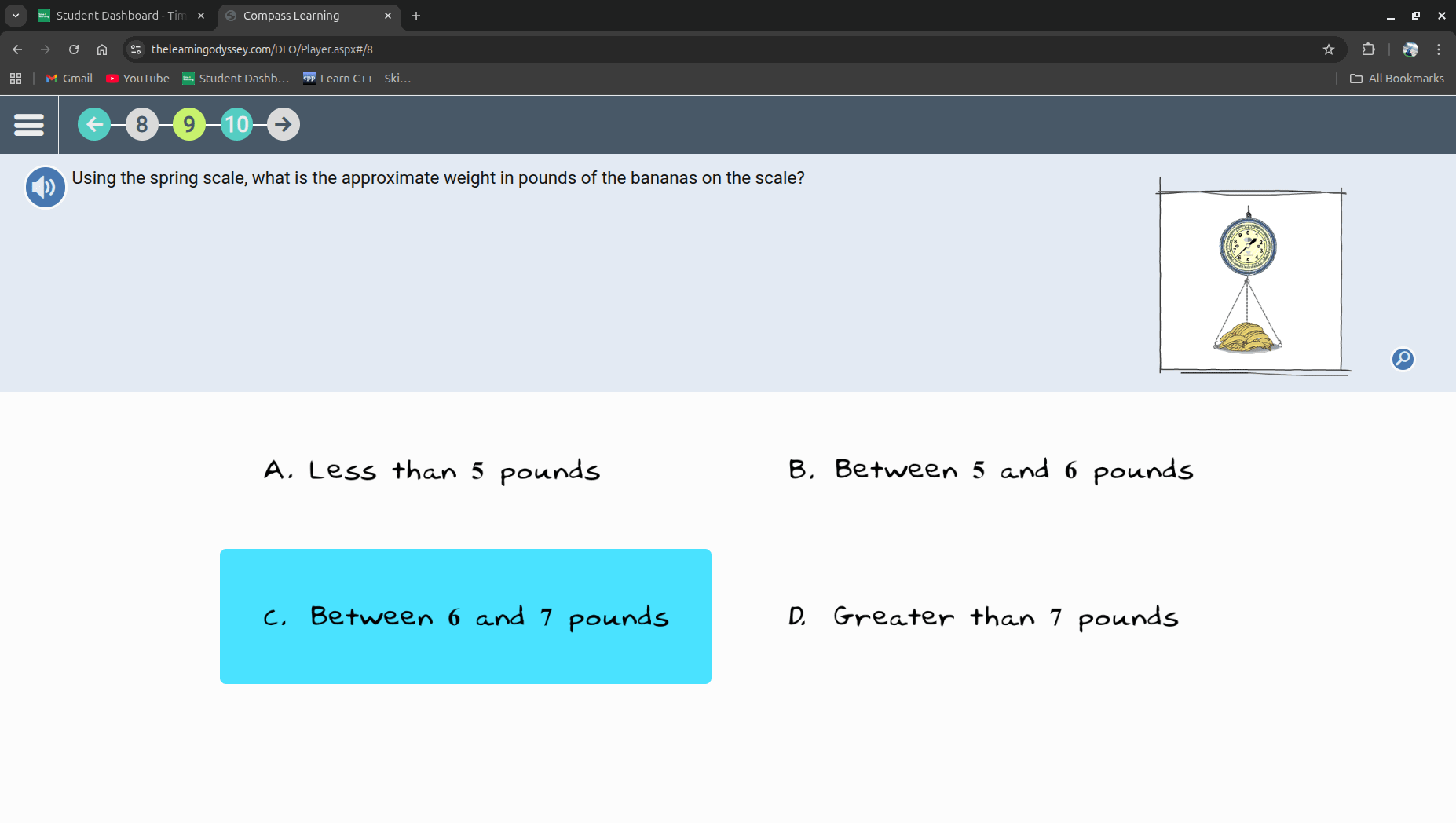Open Chrome's three-dot menu
This screenshot has width=1456, height=823.
1439,49
